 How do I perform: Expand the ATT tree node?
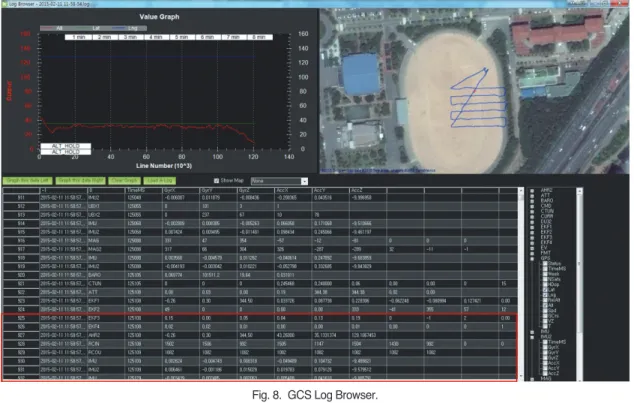pos(532,196)
